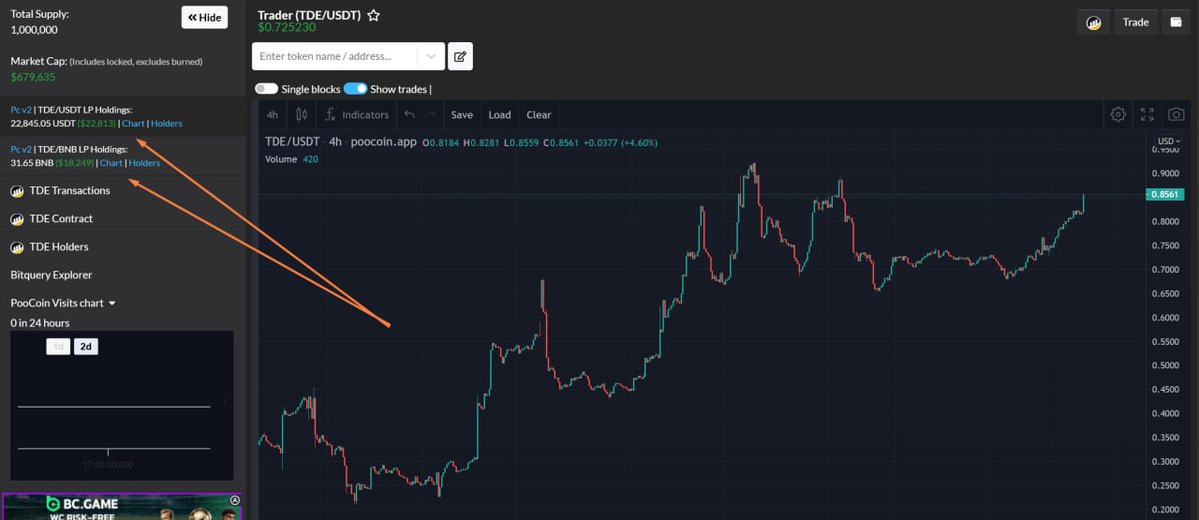Toggle the Show trades switch
This screenshot has width=1199, height=520.
[356, 89]
